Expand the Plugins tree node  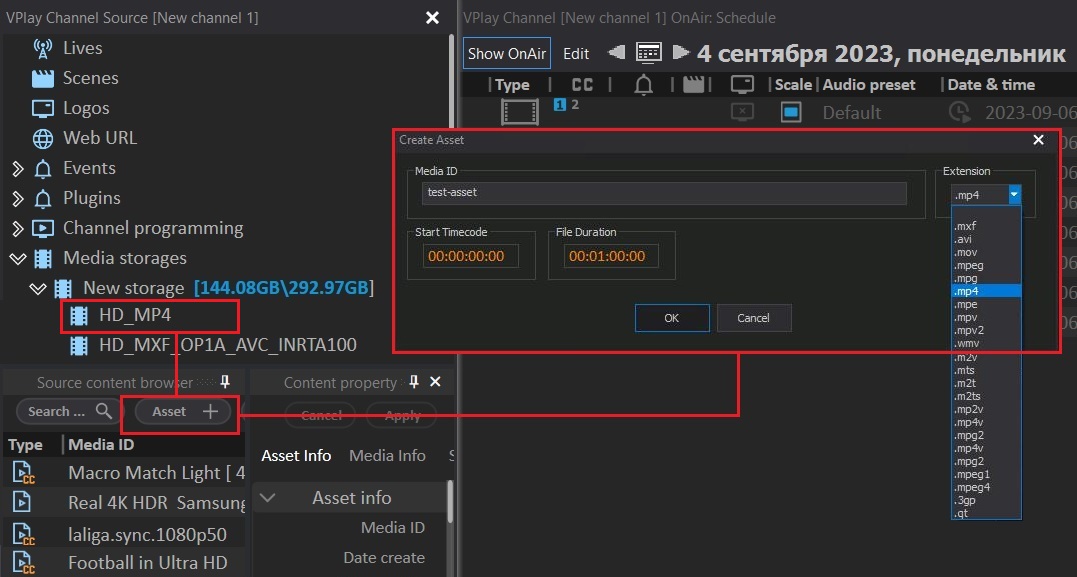pos(18,199)
